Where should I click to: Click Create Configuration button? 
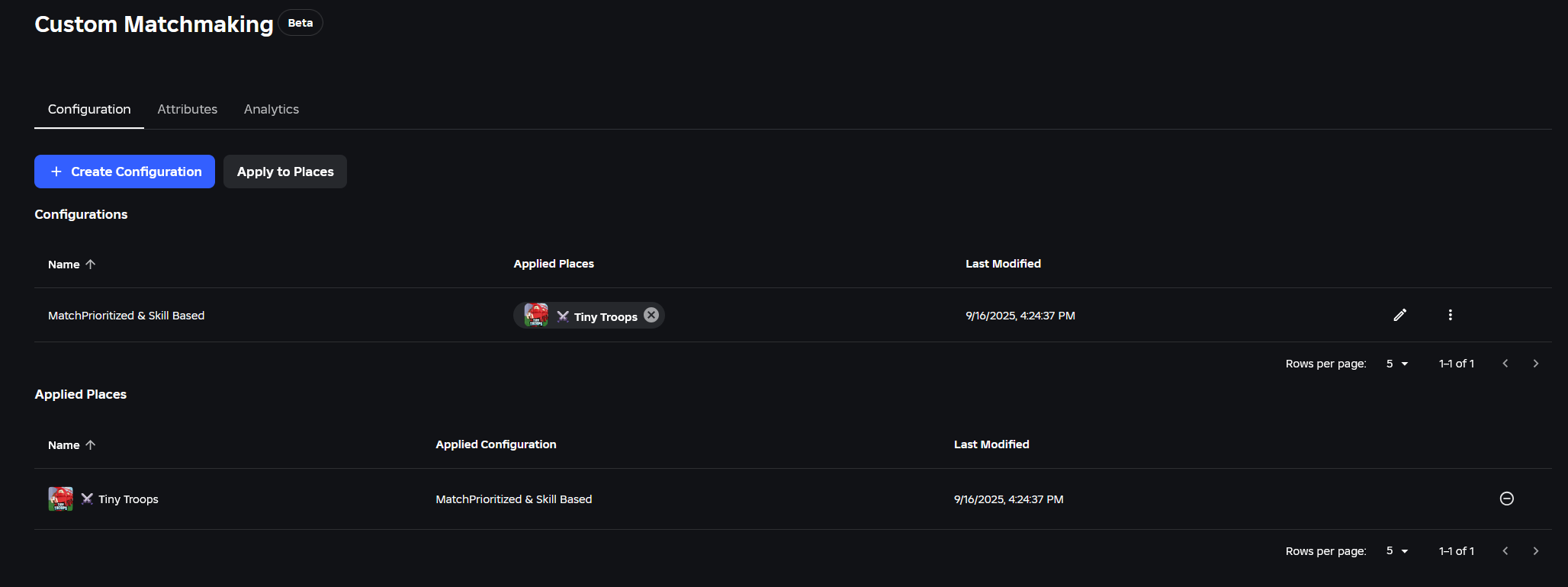coord(124,172)
